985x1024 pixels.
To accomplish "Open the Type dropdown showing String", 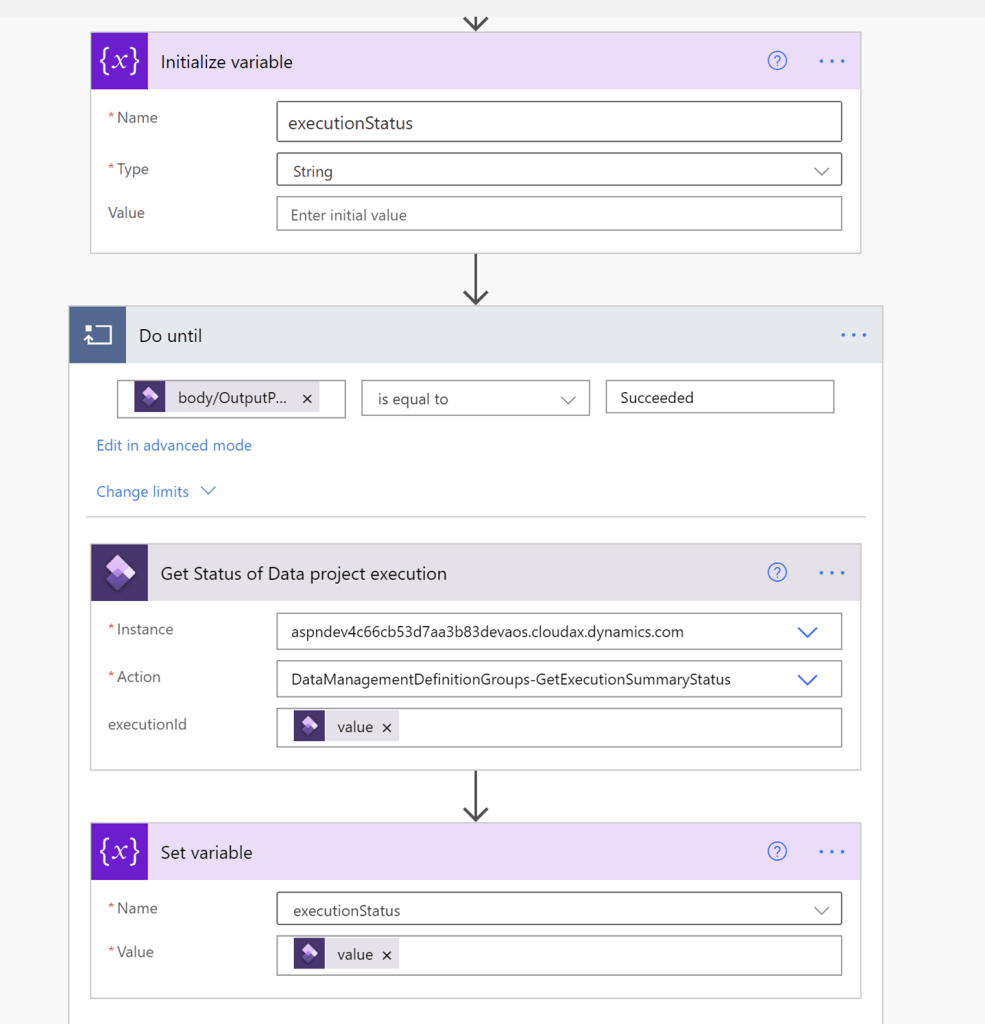I will (x=558, y=171).
